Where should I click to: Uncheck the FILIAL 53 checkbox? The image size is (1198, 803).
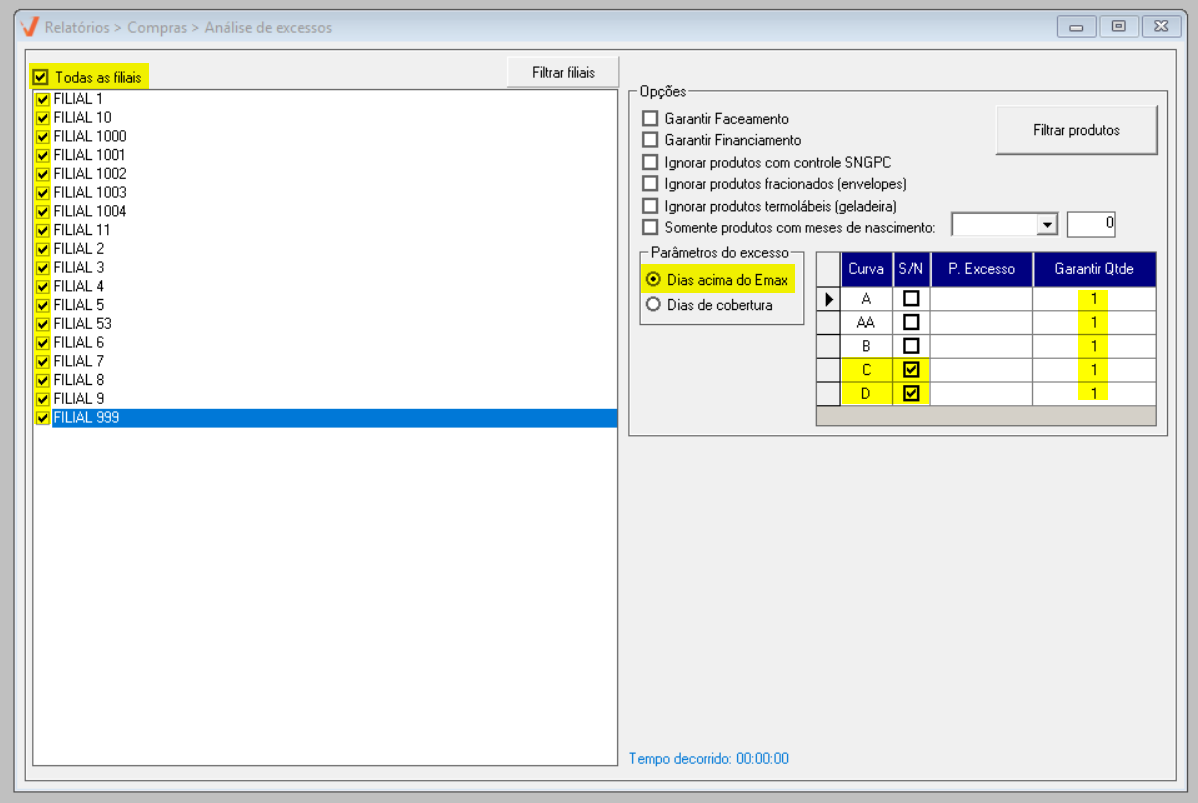pyautogui.click(x=43, y=324)
